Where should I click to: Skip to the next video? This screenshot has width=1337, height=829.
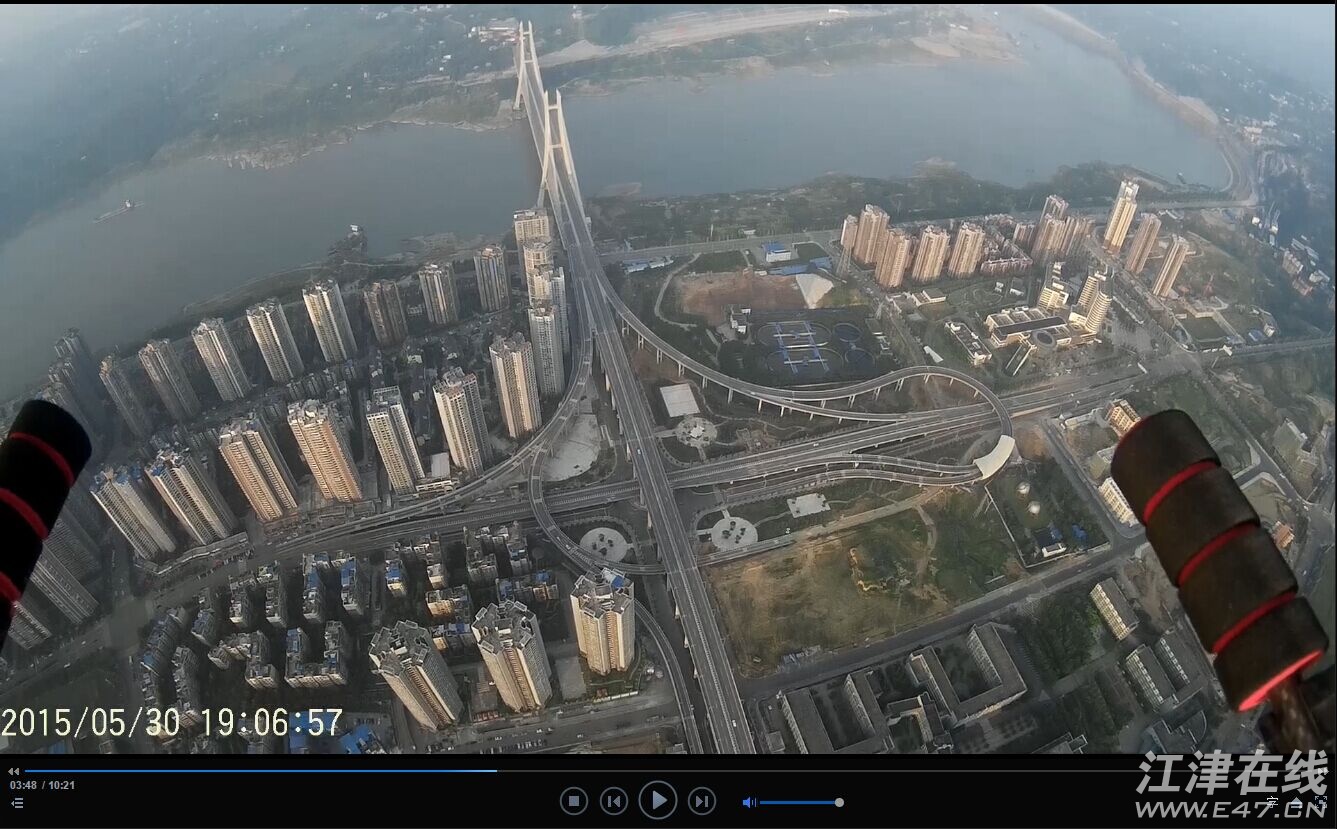(x=702, y=801)
